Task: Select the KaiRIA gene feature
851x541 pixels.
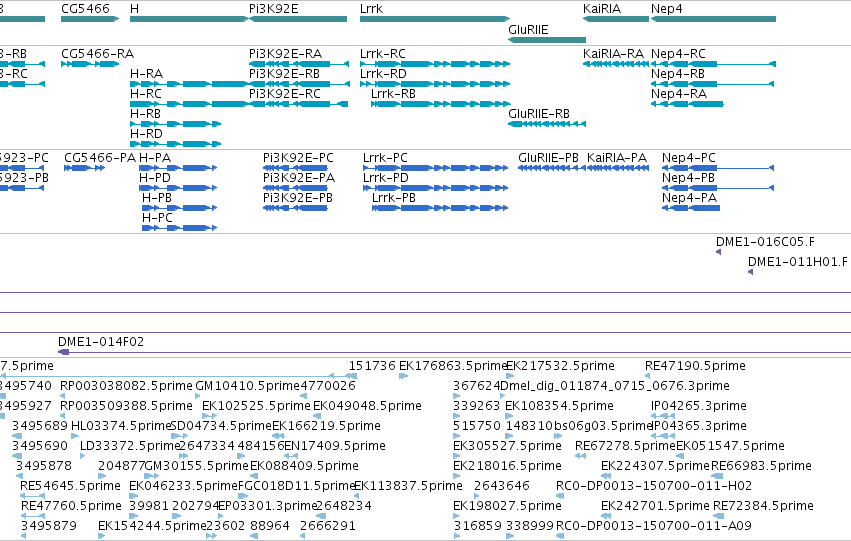Action: click(616, 19)
